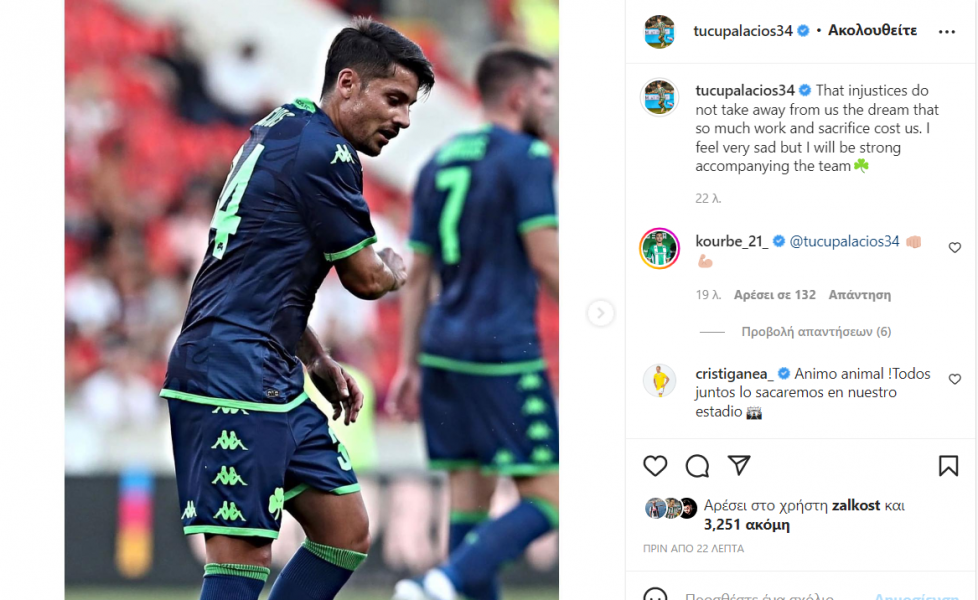Like the post with the heart icon
Screen dimensions: 978x600
pos(655,466)
